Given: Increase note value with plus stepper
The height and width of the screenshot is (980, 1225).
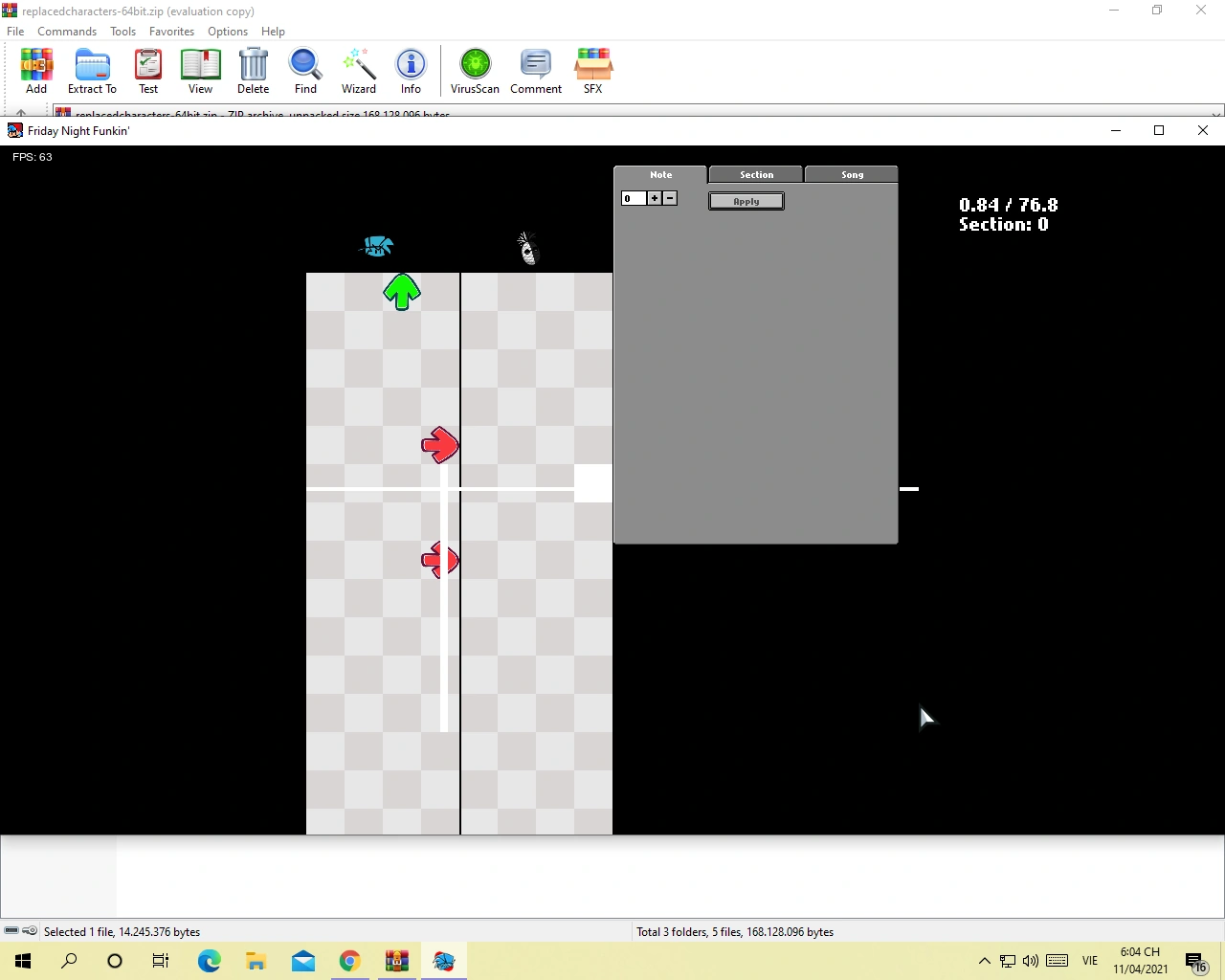Looking at the screenshot, I should 655,198.
